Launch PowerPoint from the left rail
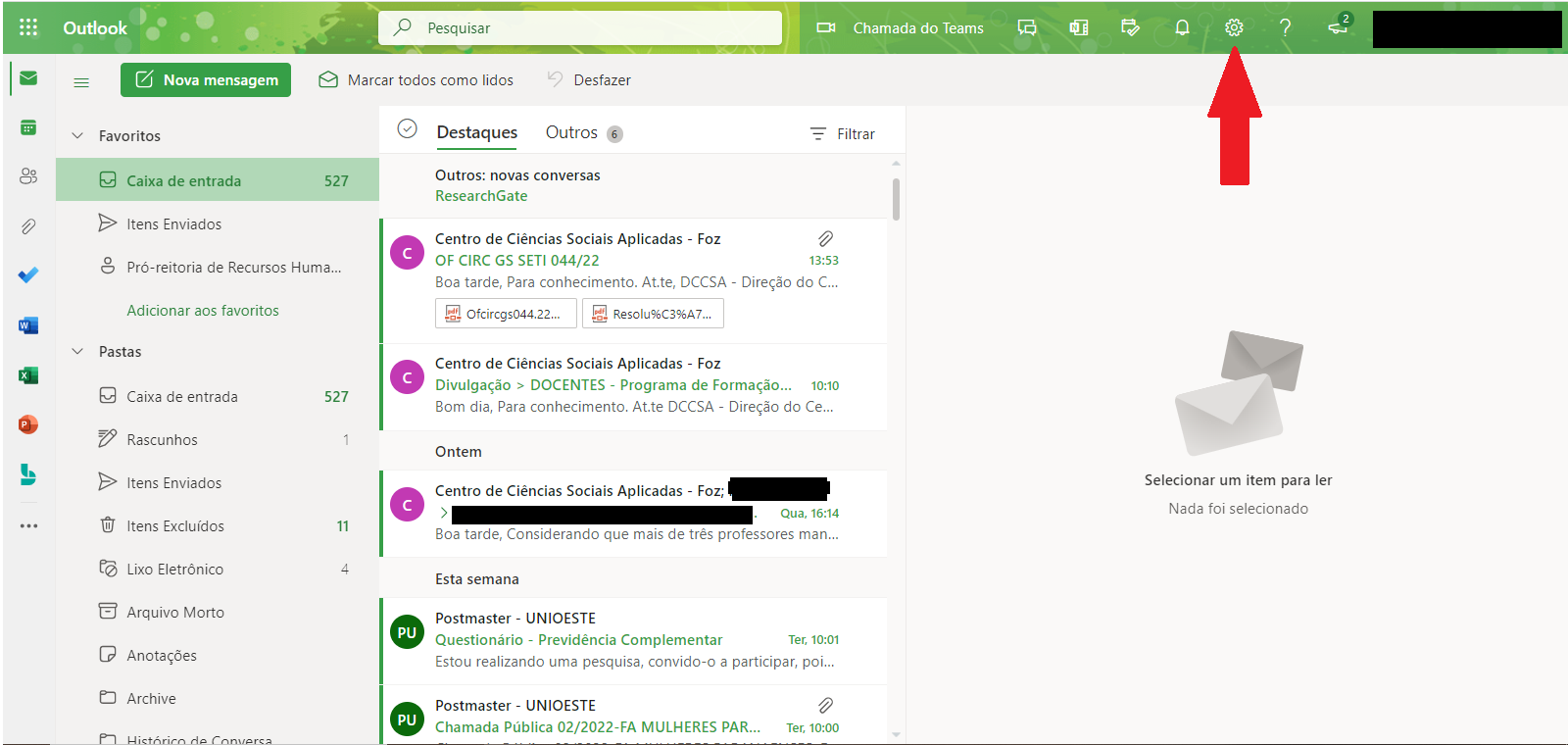1568x745 pixels. coord(28,424)
